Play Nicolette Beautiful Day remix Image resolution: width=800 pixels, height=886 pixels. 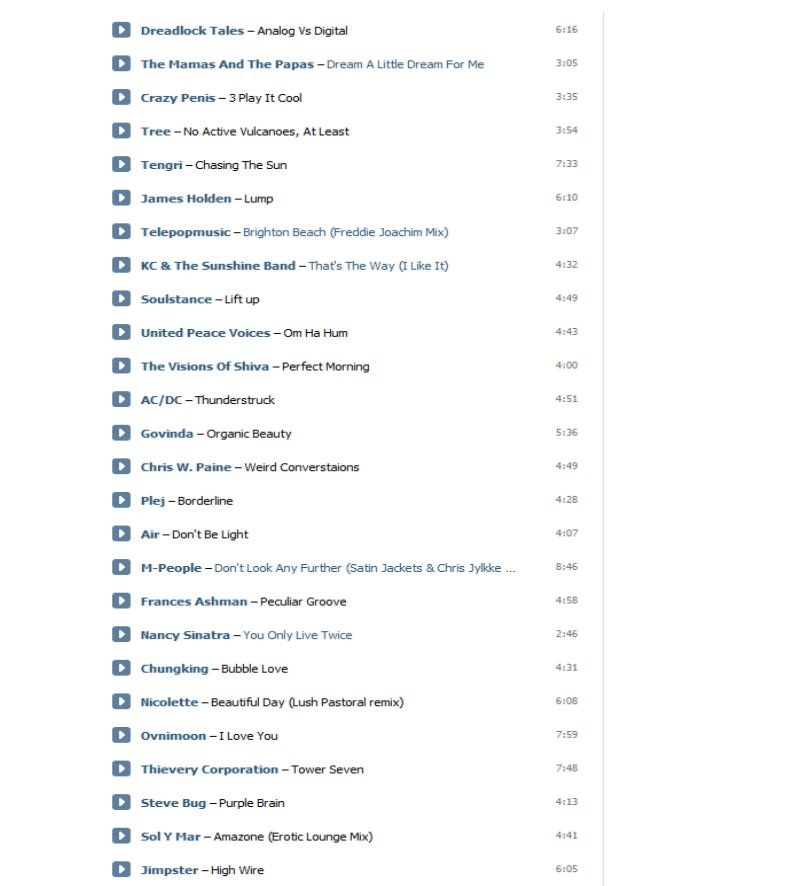(121, 701)
